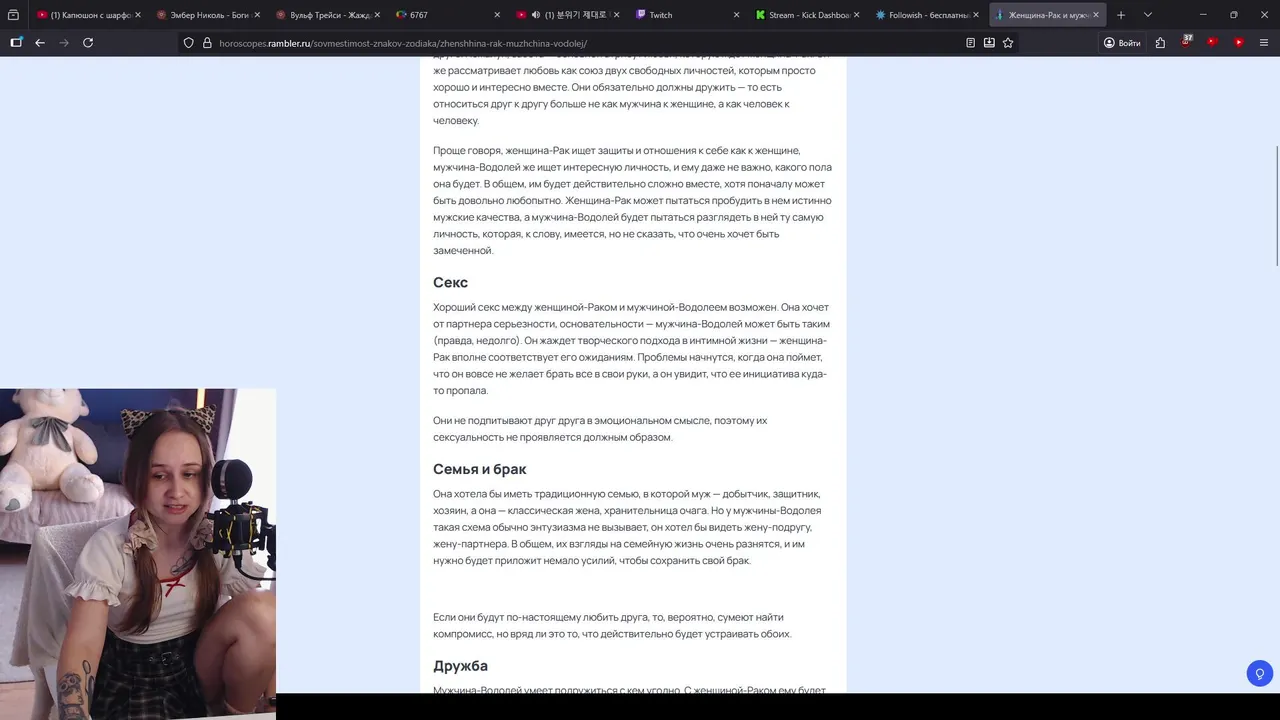Click the extension icon with badge 37

point(1186,42)
